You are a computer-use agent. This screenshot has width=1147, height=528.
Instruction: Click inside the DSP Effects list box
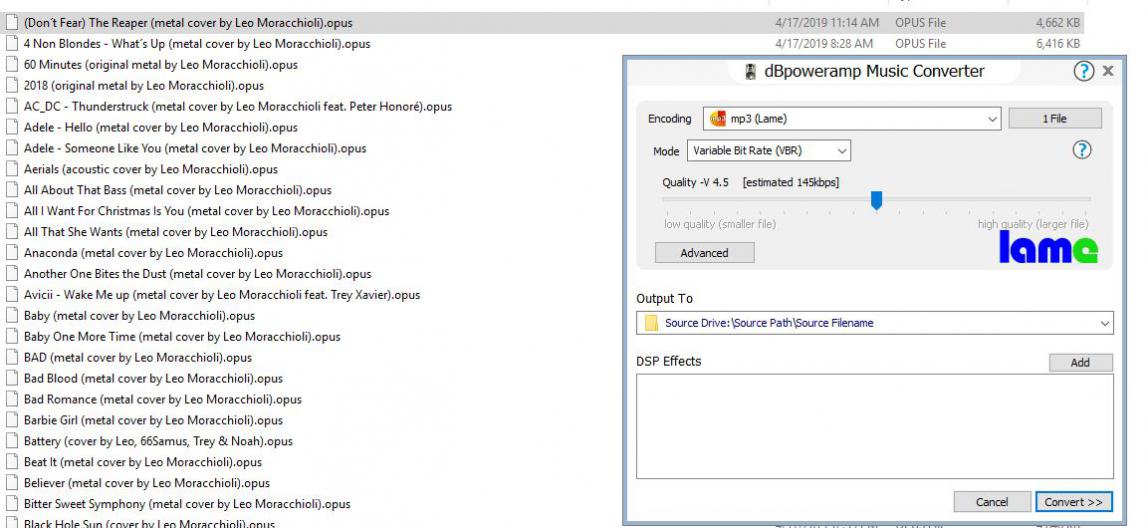pyautogui.click(x=874, y=425)
